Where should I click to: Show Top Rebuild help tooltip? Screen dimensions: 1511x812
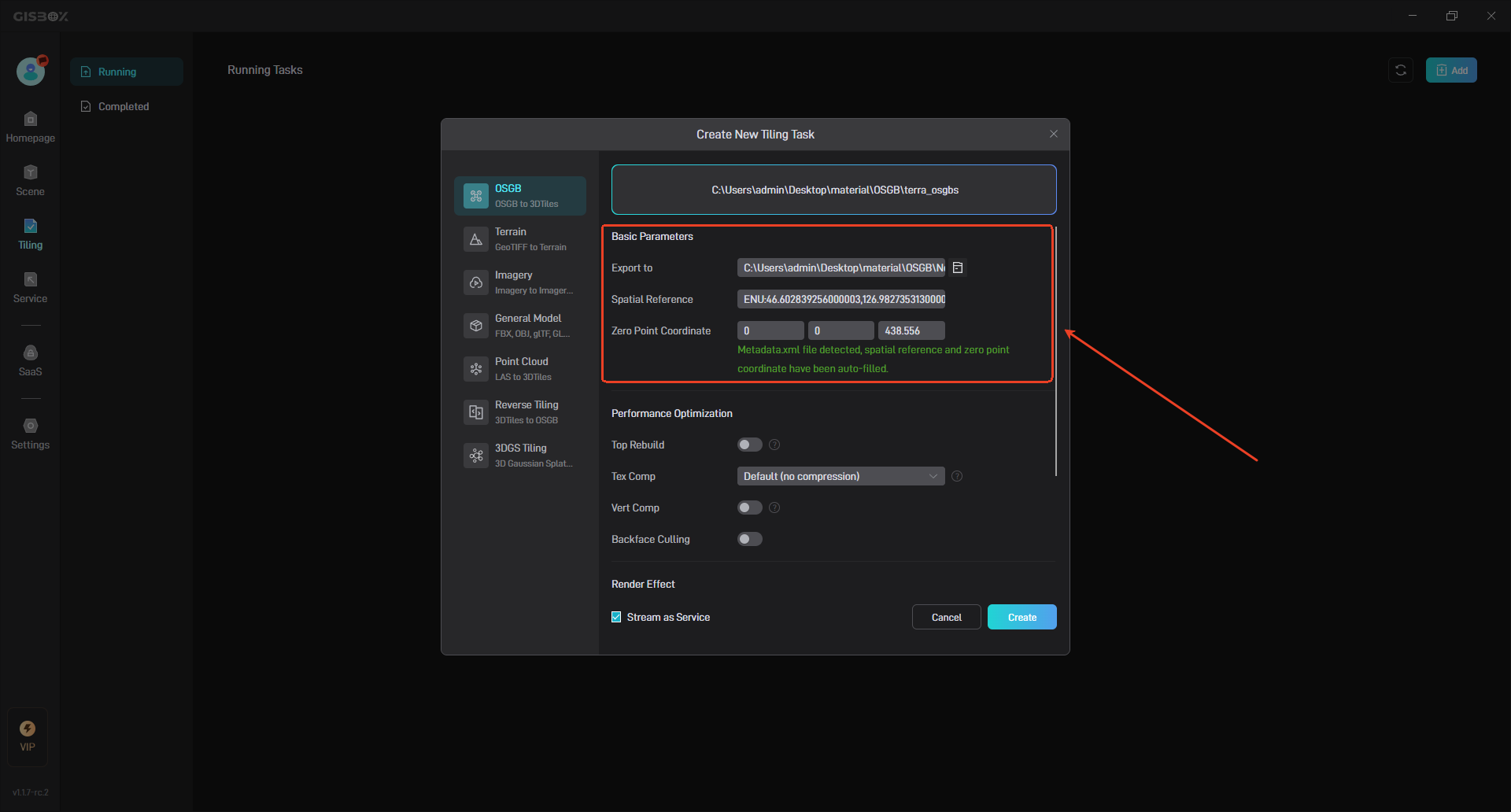(x=774, y=445)
